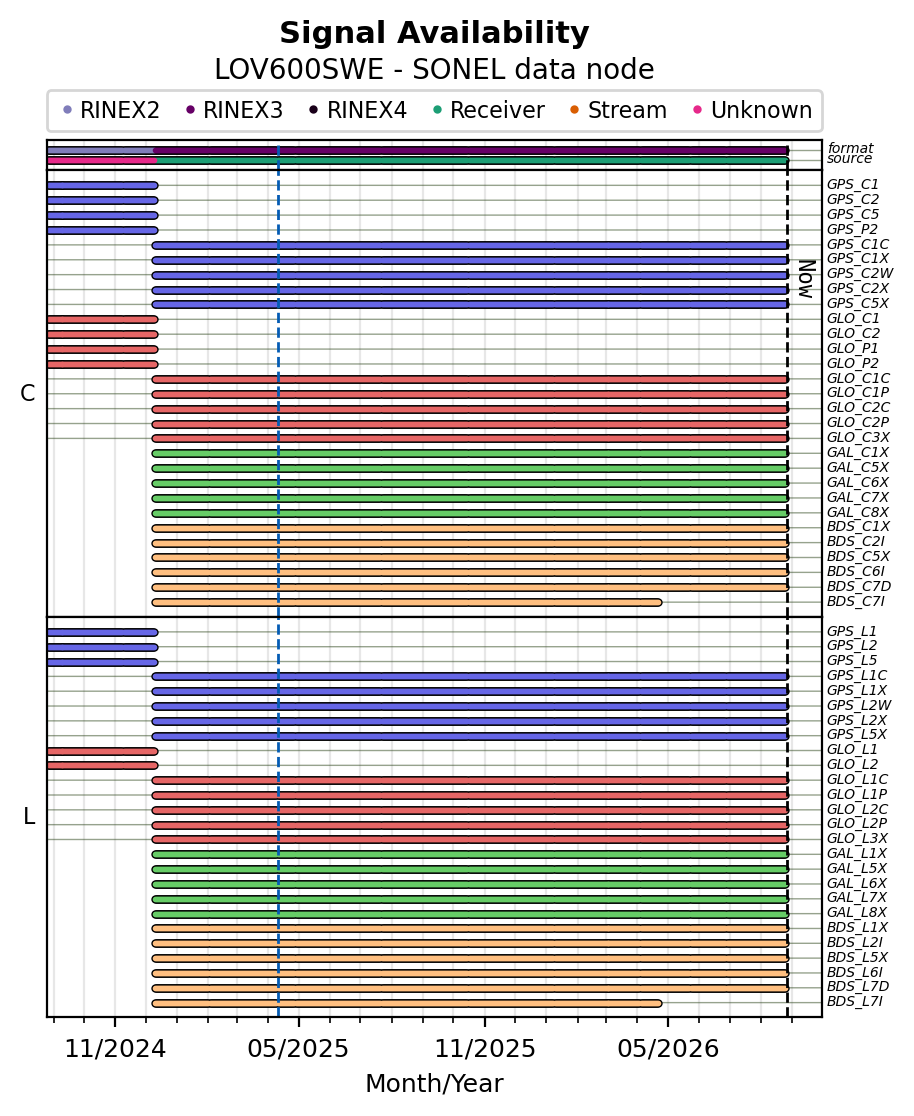
Task: Select the GAL_L7X row label
Action: (857, 897)
